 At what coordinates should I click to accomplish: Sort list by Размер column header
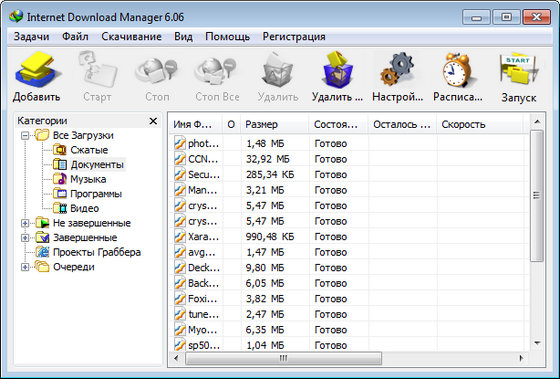pyautogui.click(x=274, y=124)
